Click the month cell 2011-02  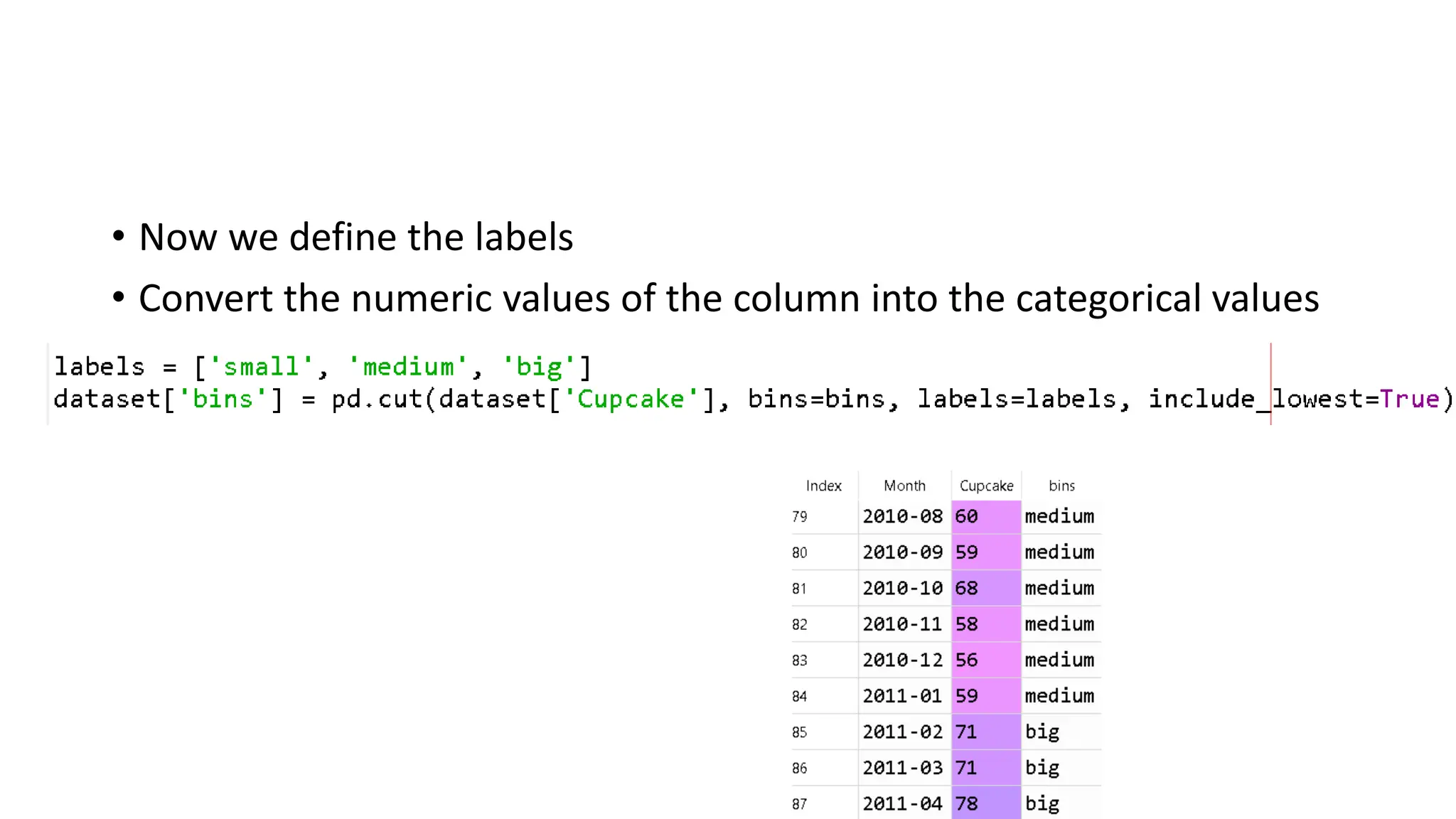click(x=903, y=732)
